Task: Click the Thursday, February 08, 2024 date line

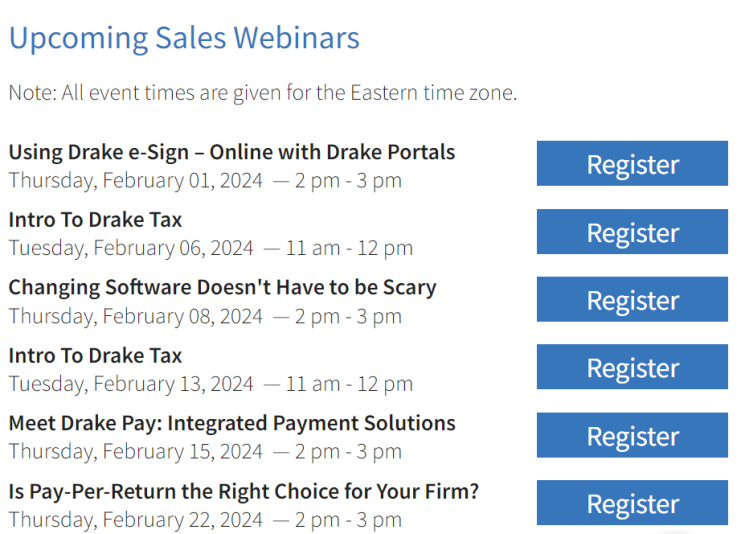Action: pyautogui.click(x=205, y=316)
